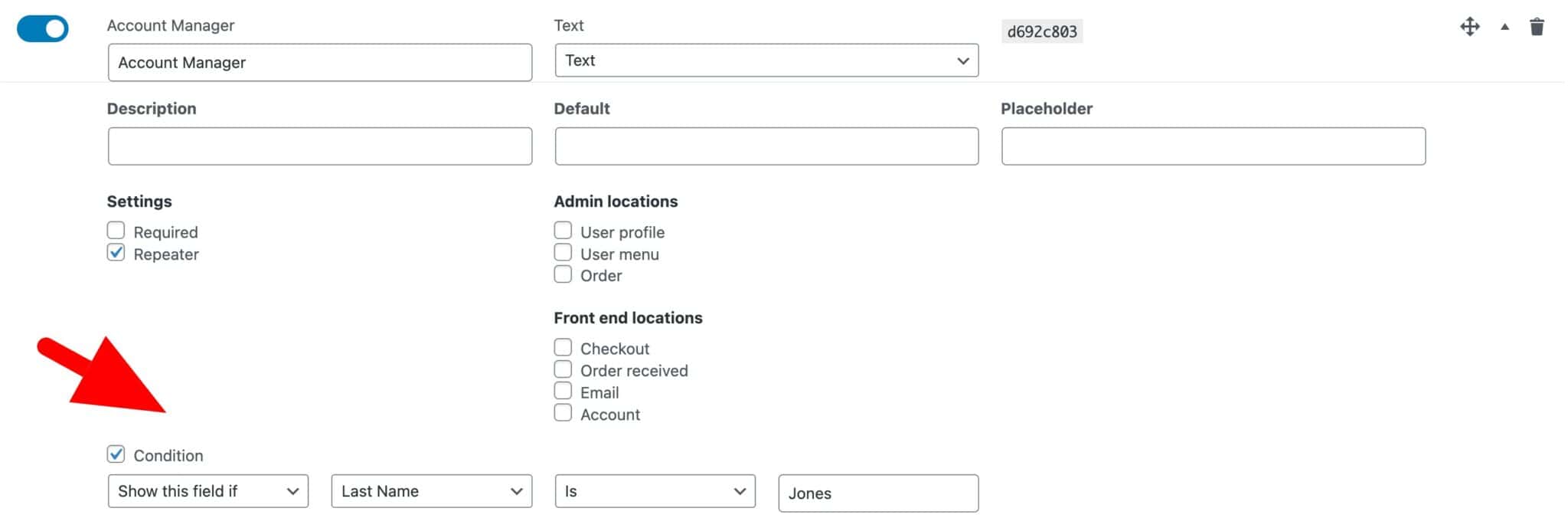Open the 'Is' operator dropdown
This screenshot has width=1568, height=531.
655,491
